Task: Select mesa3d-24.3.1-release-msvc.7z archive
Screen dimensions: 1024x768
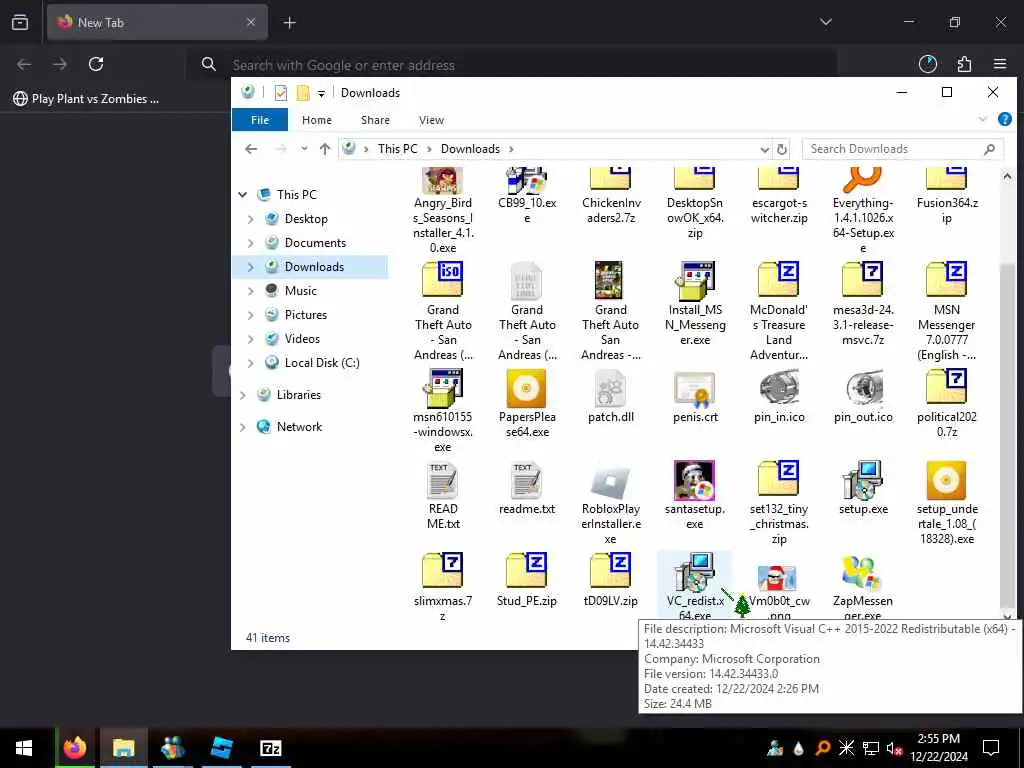Action: tap(863, 280)
